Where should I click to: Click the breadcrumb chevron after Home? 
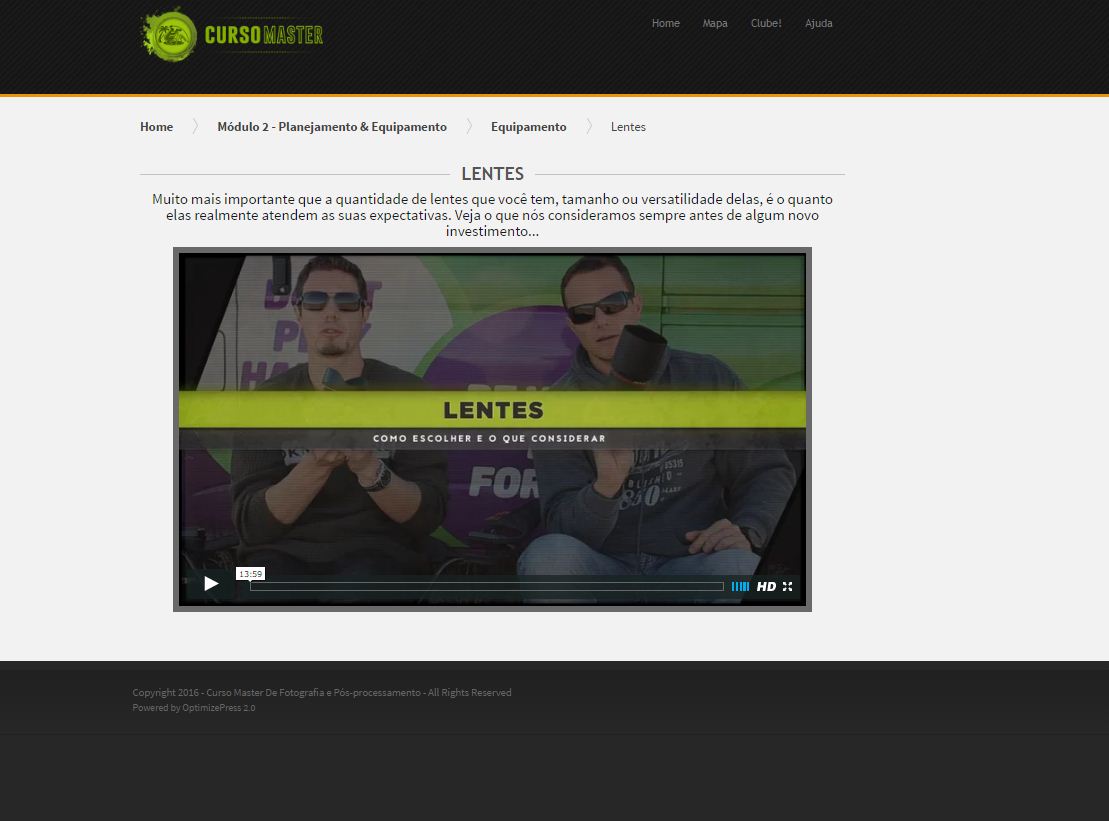195,127
